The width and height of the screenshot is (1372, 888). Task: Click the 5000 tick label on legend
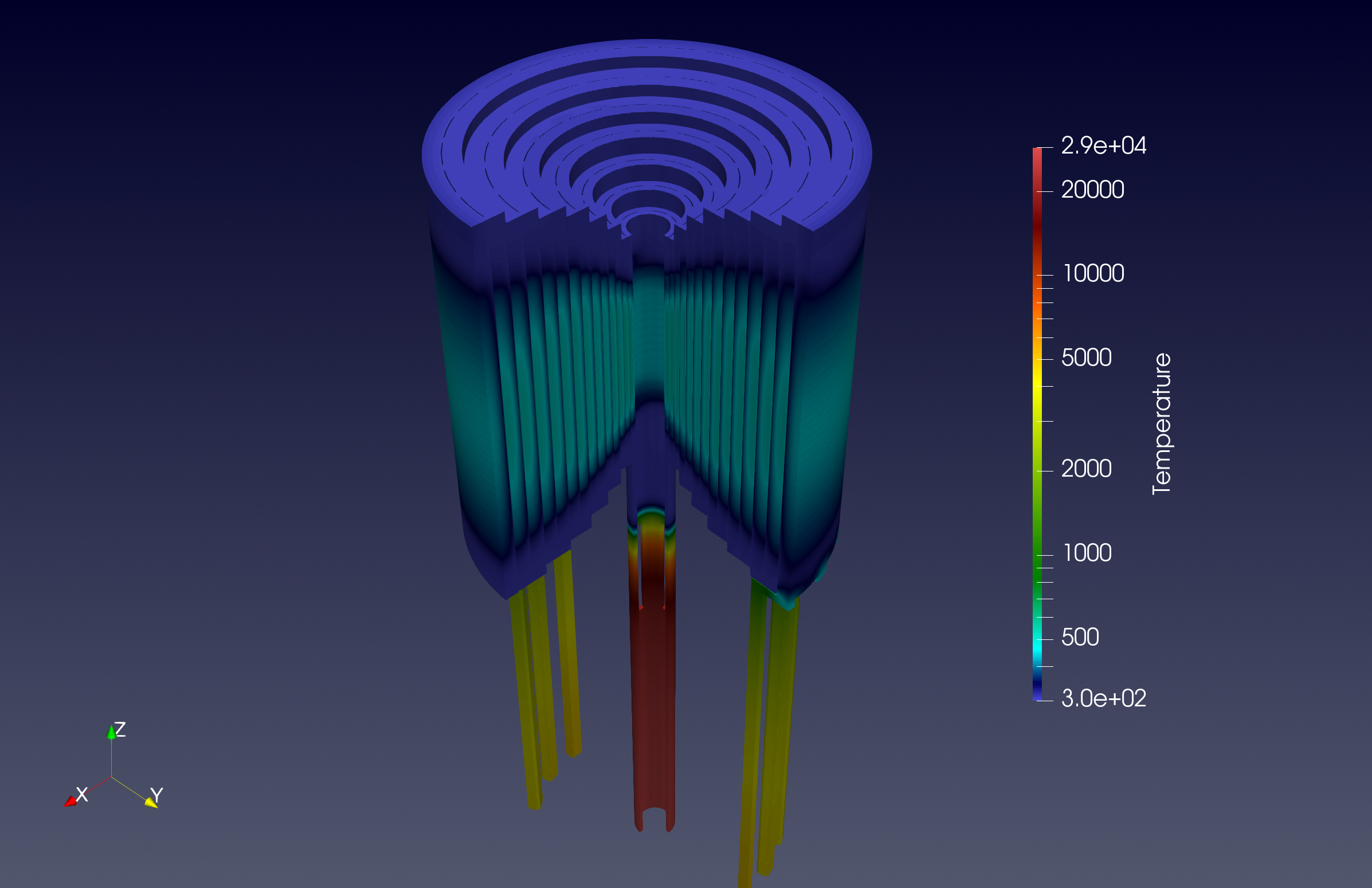click(x=1086, y=358)
